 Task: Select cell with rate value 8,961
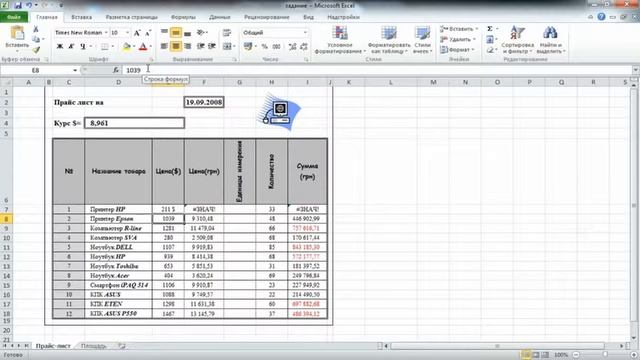pos(134,123)
